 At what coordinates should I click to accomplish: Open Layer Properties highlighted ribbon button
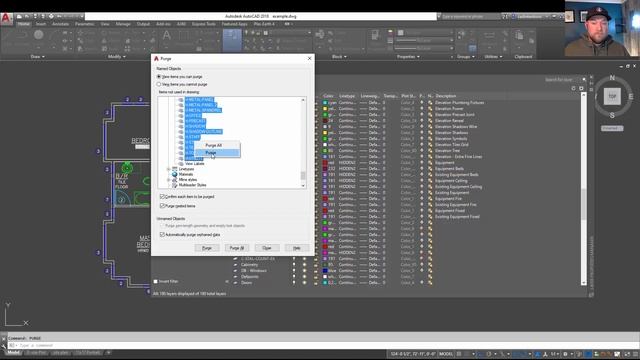(232, 40)
